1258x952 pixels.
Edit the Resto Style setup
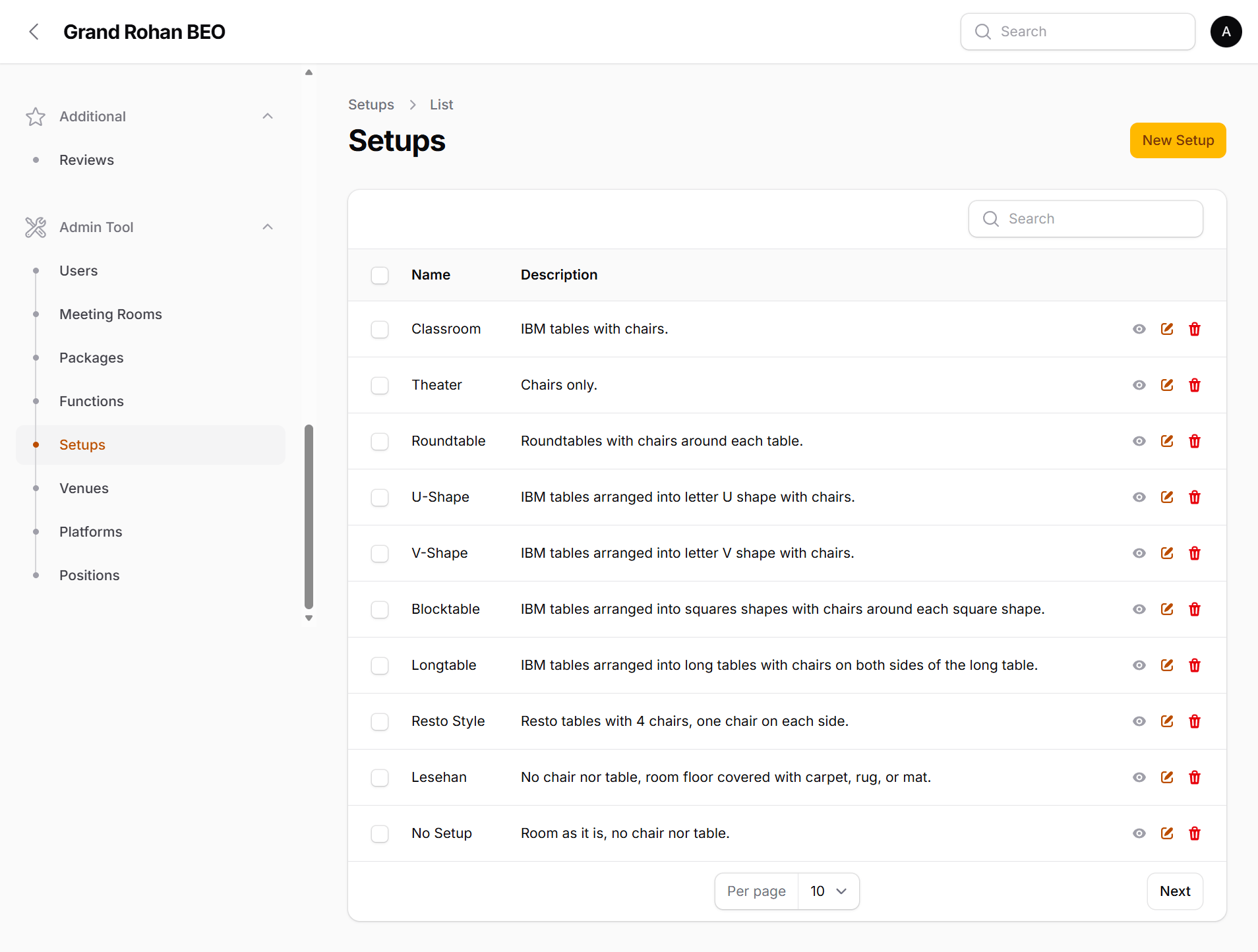[x=1167, y=721]
